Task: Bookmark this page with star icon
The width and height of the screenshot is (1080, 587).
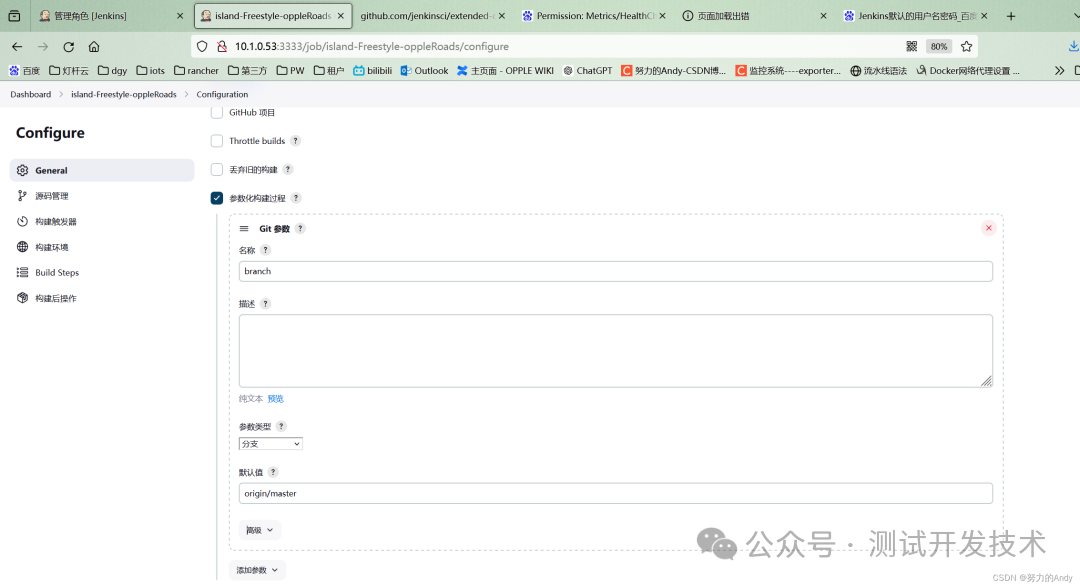Action: (966, 46)
